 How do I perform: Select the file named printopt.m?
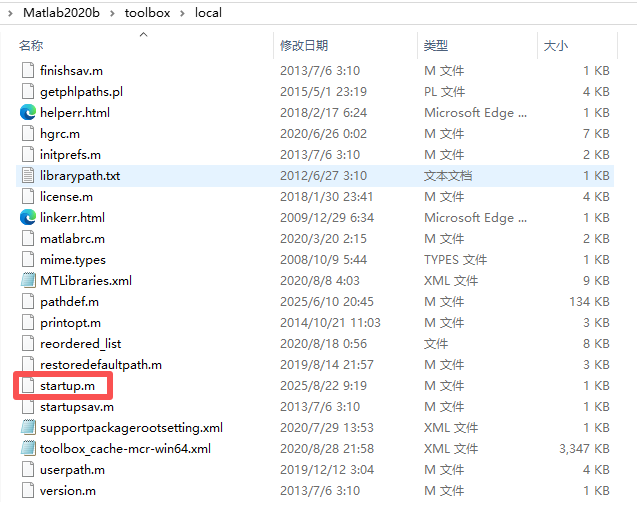70,323
